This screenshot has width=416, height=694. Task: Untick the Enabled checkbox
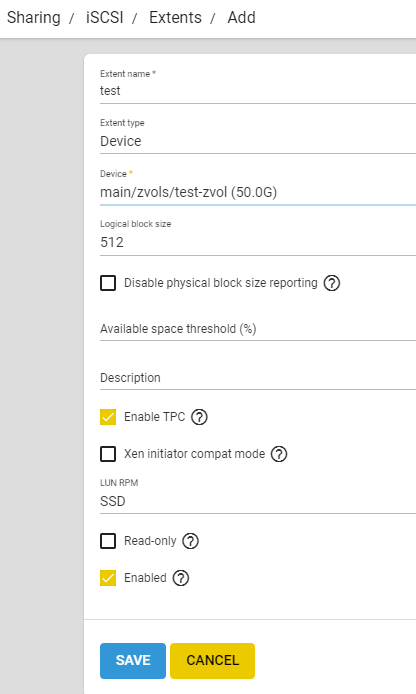tap(108, 578)
